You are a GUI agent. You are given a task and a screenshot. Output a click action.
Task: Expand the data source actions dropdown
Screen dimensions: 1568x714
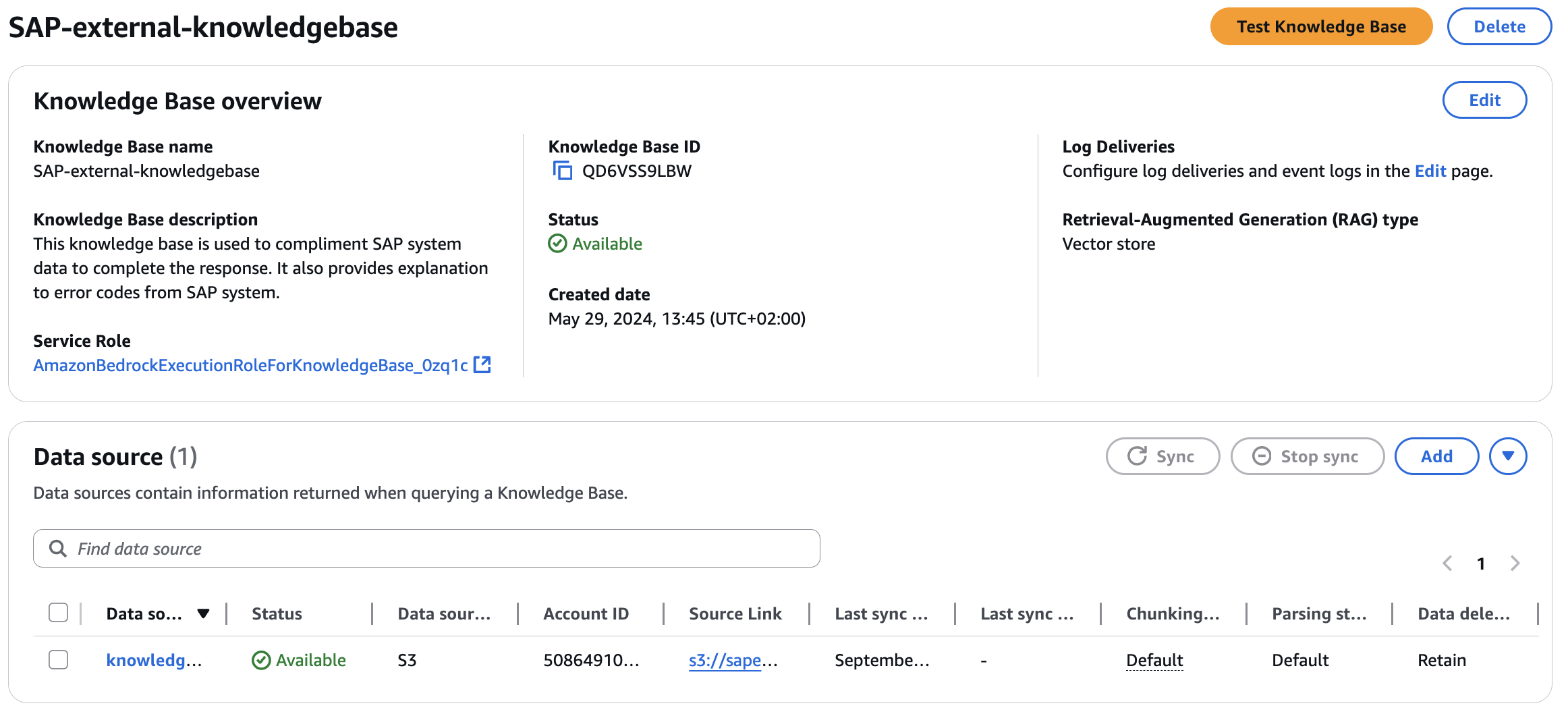tap(1508, 456)
